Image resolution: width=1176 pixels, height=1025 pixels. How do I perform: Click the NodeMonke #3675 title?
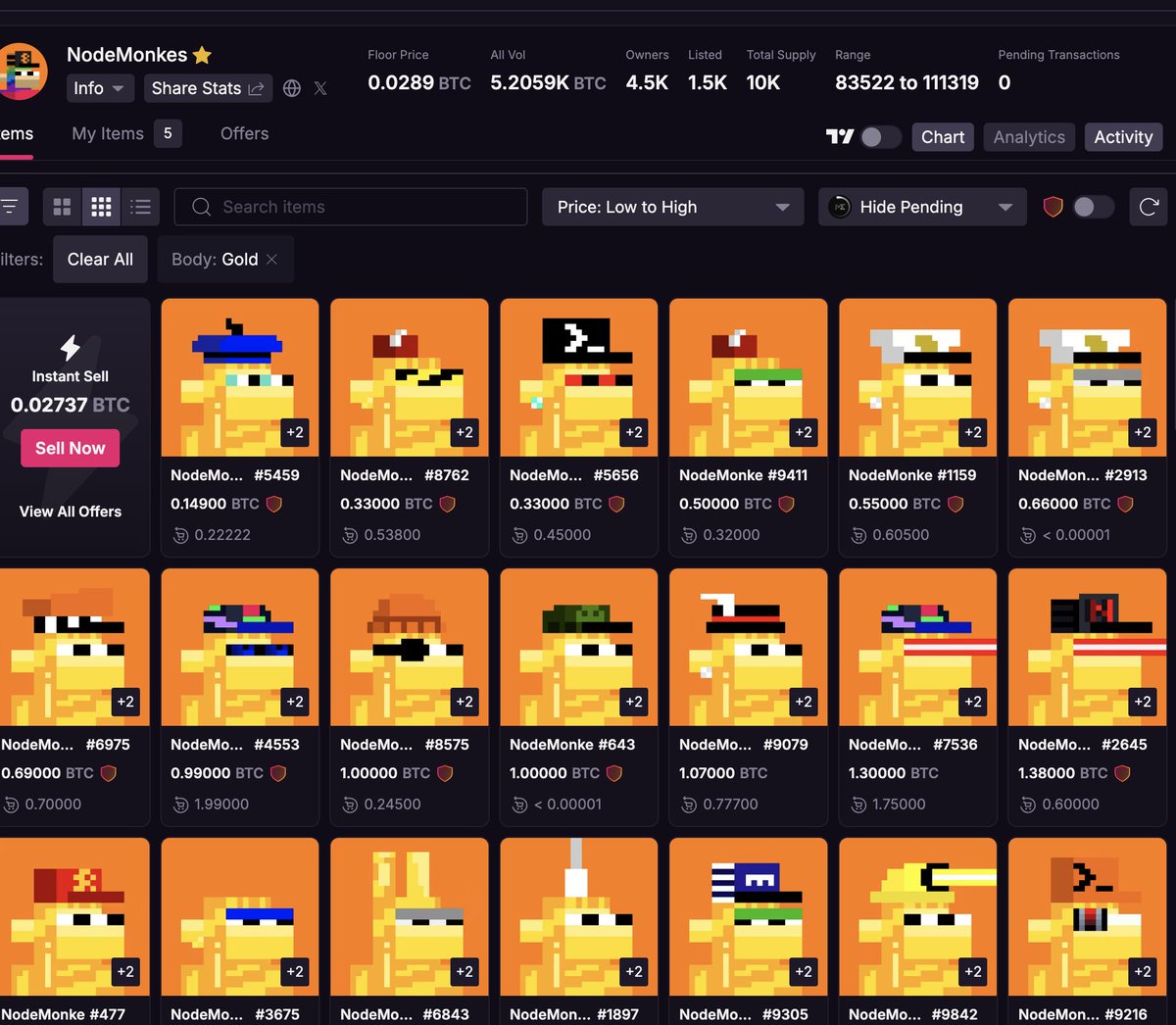point(235,1014)
